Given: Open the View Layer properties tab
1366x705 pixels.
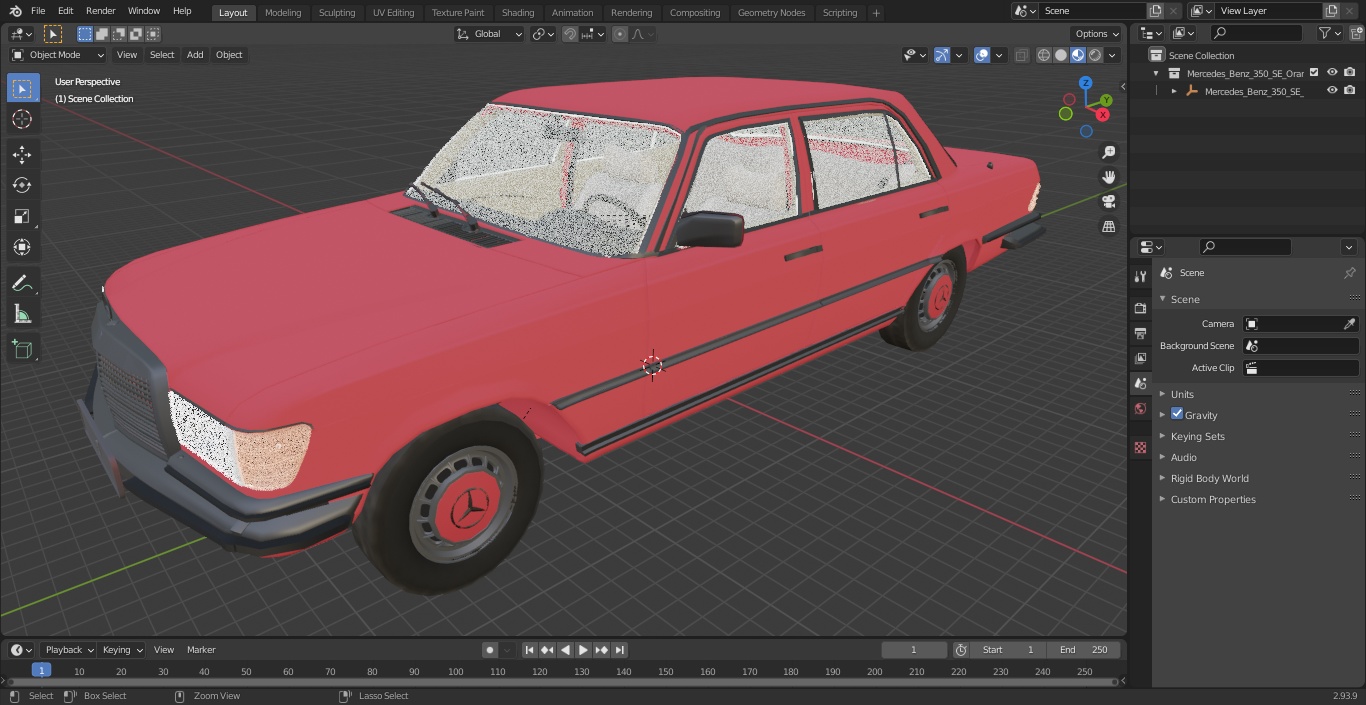Looking at the screenshot, I should pyautogui.click(x=1140, y=358).
